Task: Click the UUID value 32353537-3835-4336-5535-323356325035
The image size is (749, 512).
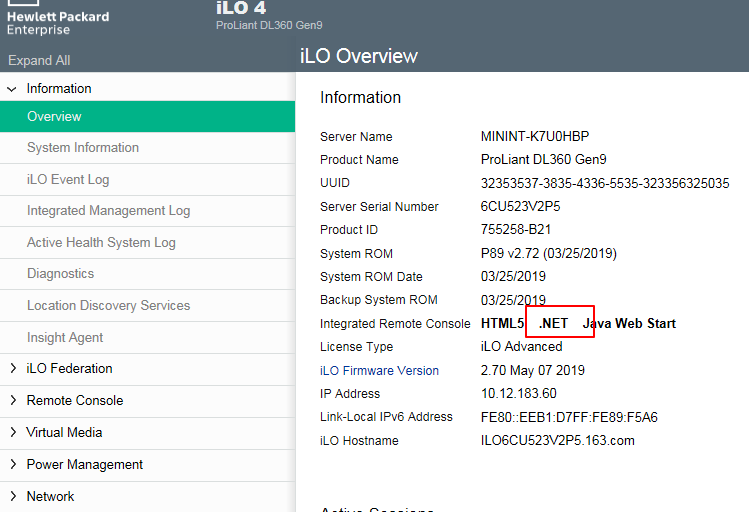Action: point(605,183)
